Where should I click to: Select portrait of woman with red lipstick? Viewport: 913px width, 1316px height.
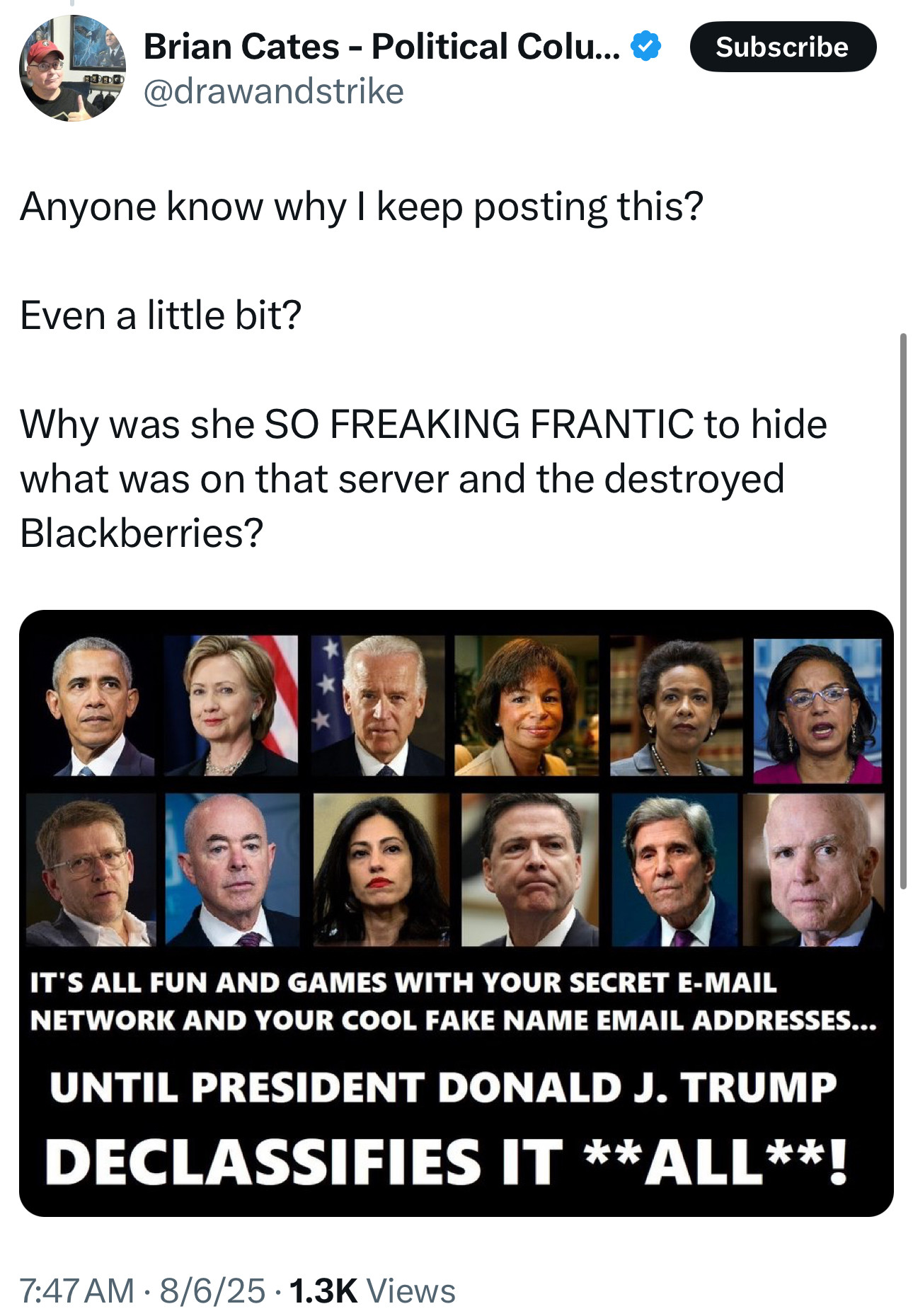381,870
